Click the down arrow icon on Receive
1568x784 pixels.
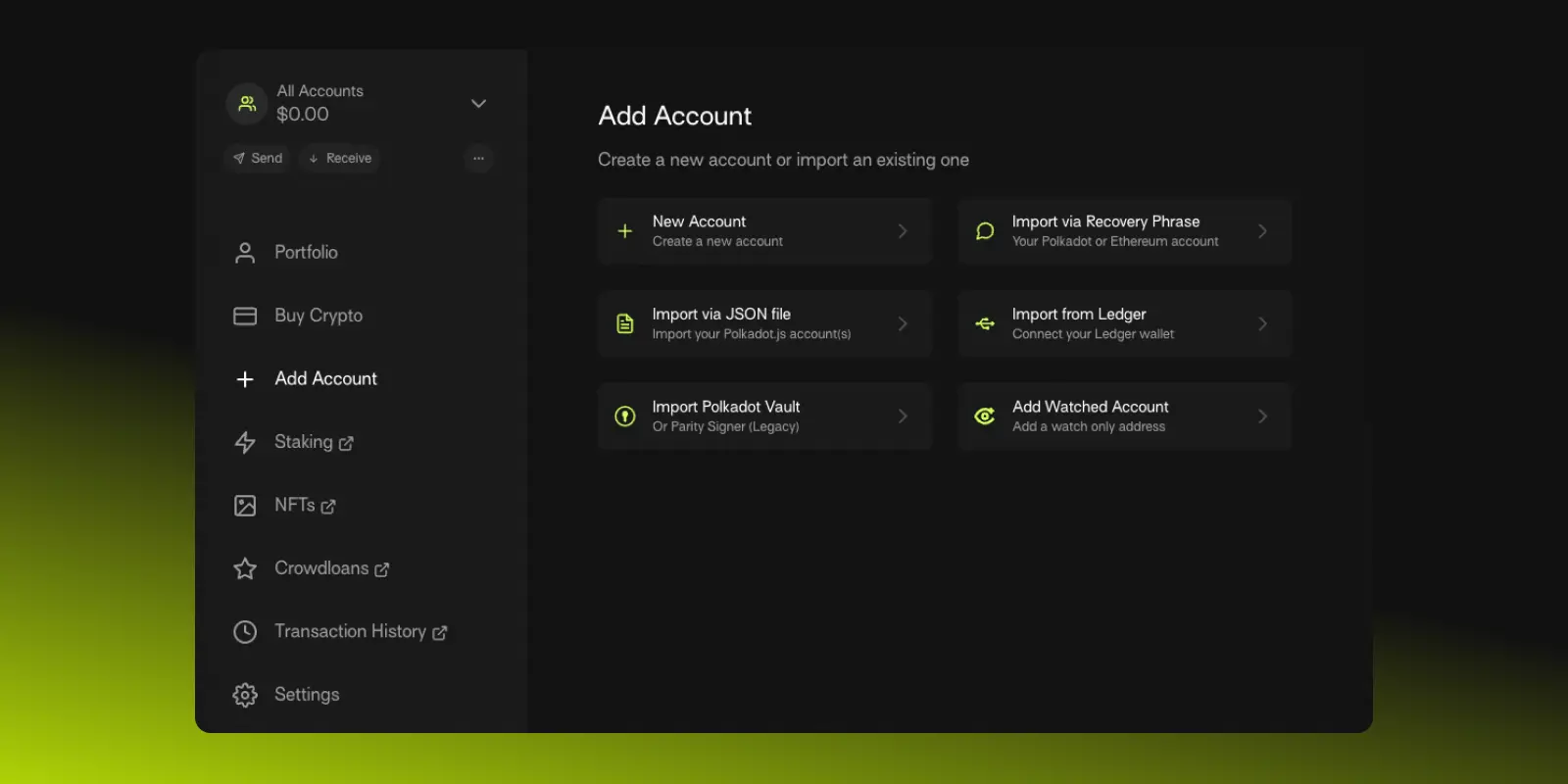314,158
